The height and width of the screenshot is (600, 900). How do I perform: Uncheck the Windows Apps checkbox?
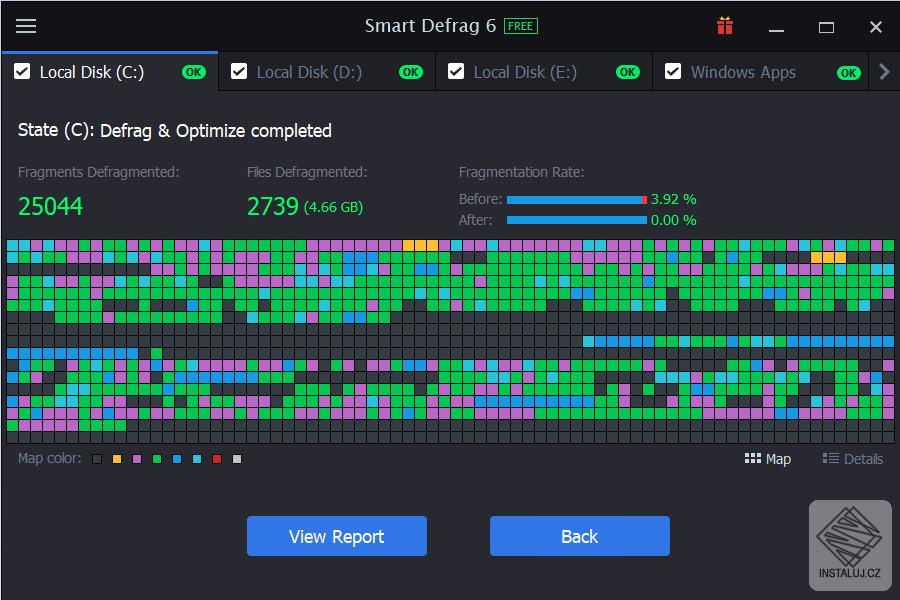tap(673, 72)
